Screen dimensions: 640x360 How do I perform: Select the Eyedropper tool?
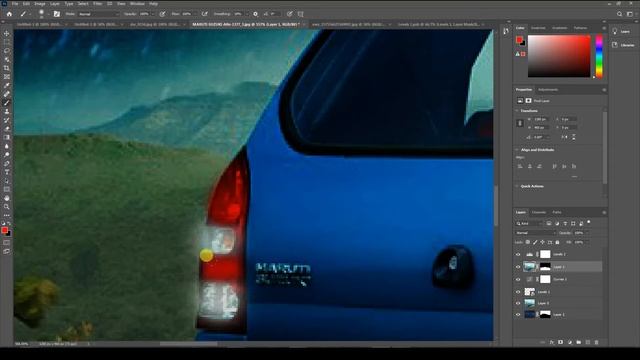7,85
